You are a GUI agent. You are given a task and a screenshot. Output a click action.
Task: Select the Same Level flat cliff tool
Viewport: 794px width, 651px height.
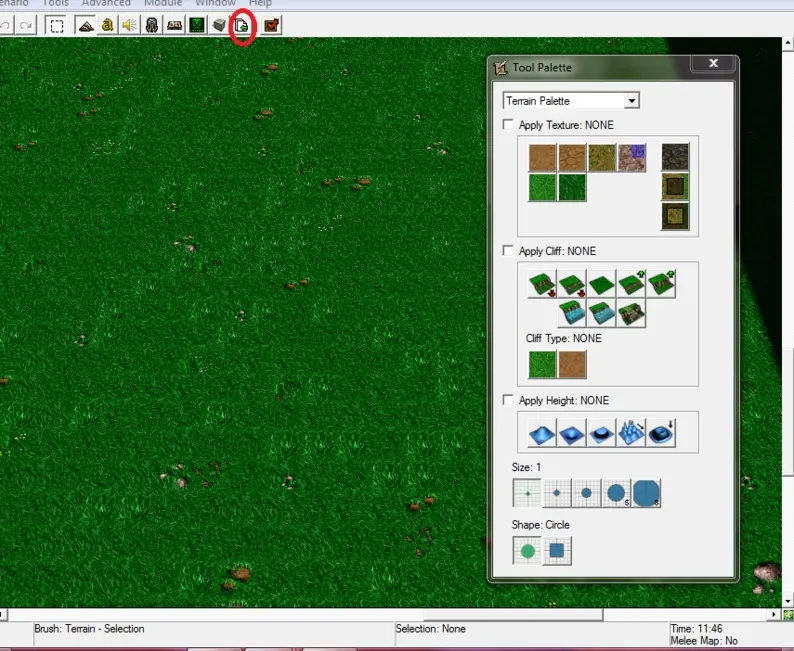tap(602, 283)
